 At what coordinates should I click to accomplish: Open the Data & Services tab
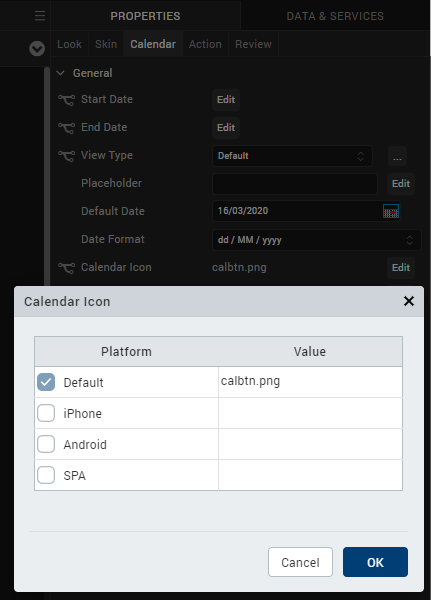pyautogui.click(x=335, y=16)
